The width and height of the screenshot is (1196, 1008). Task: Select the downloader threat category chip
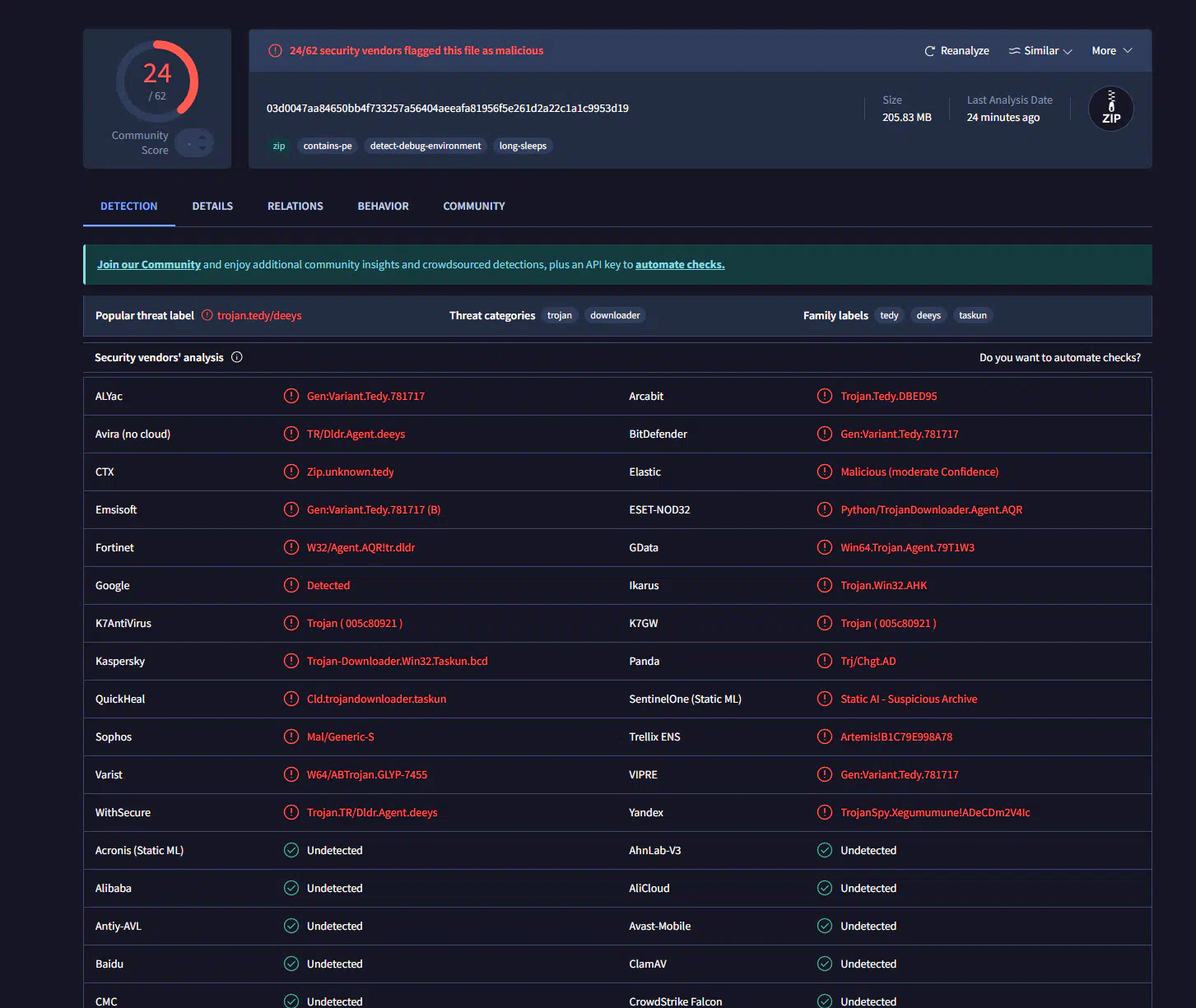615,315
